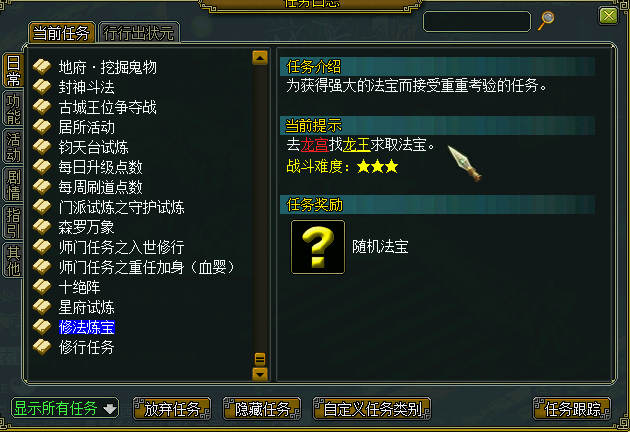This screenshot has height=432, width=630.
Task: Click the task list scrollbar handle
Action: [260, 359]
